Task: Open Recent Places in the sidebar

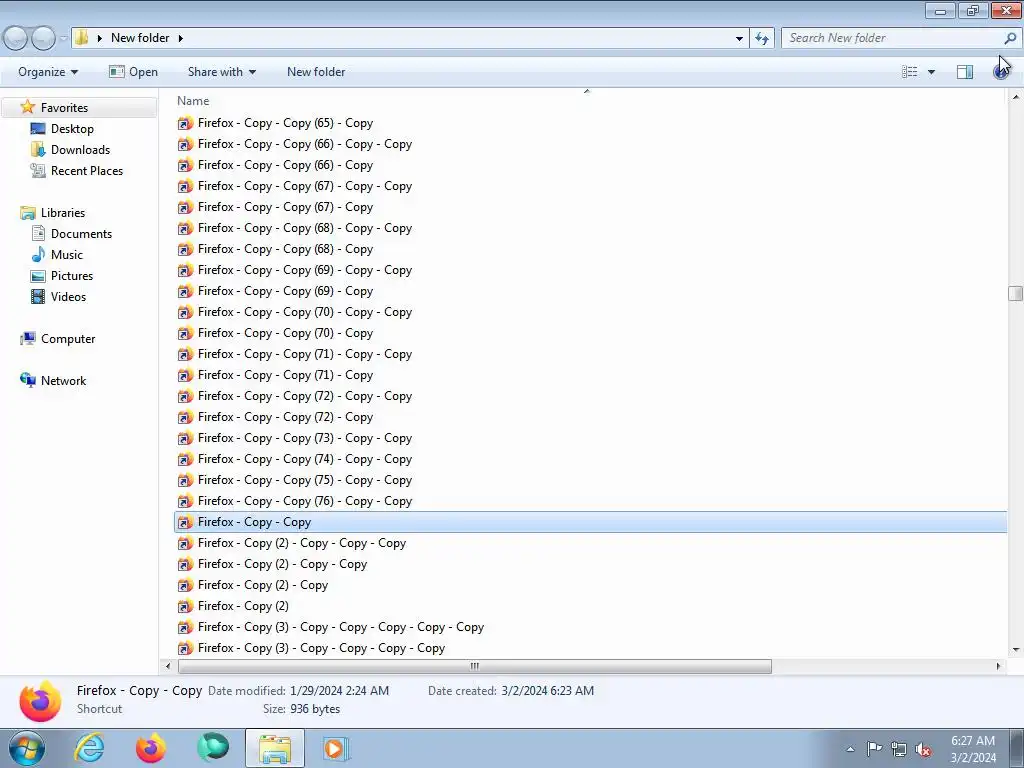Action: [86, 170]
